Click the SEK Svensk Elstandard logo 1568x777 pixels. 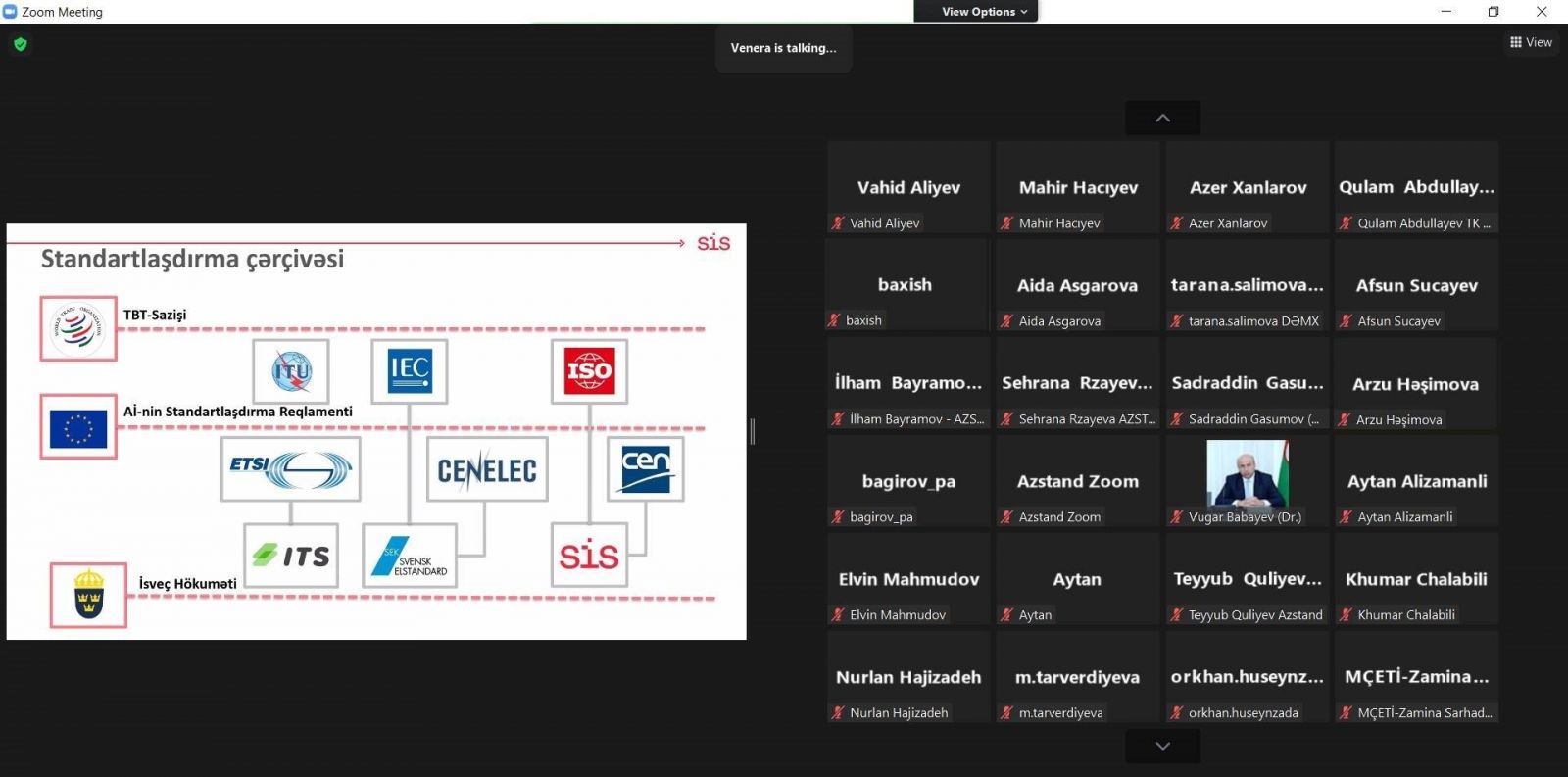[x=410, y=556]
